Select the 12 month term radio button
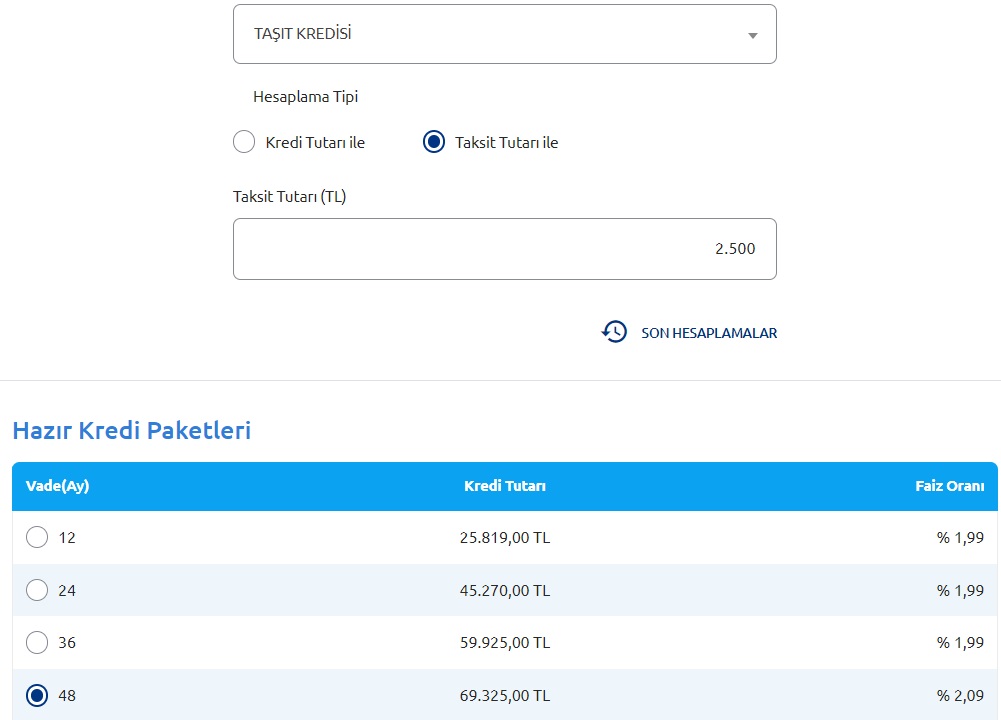 point(37,537)
